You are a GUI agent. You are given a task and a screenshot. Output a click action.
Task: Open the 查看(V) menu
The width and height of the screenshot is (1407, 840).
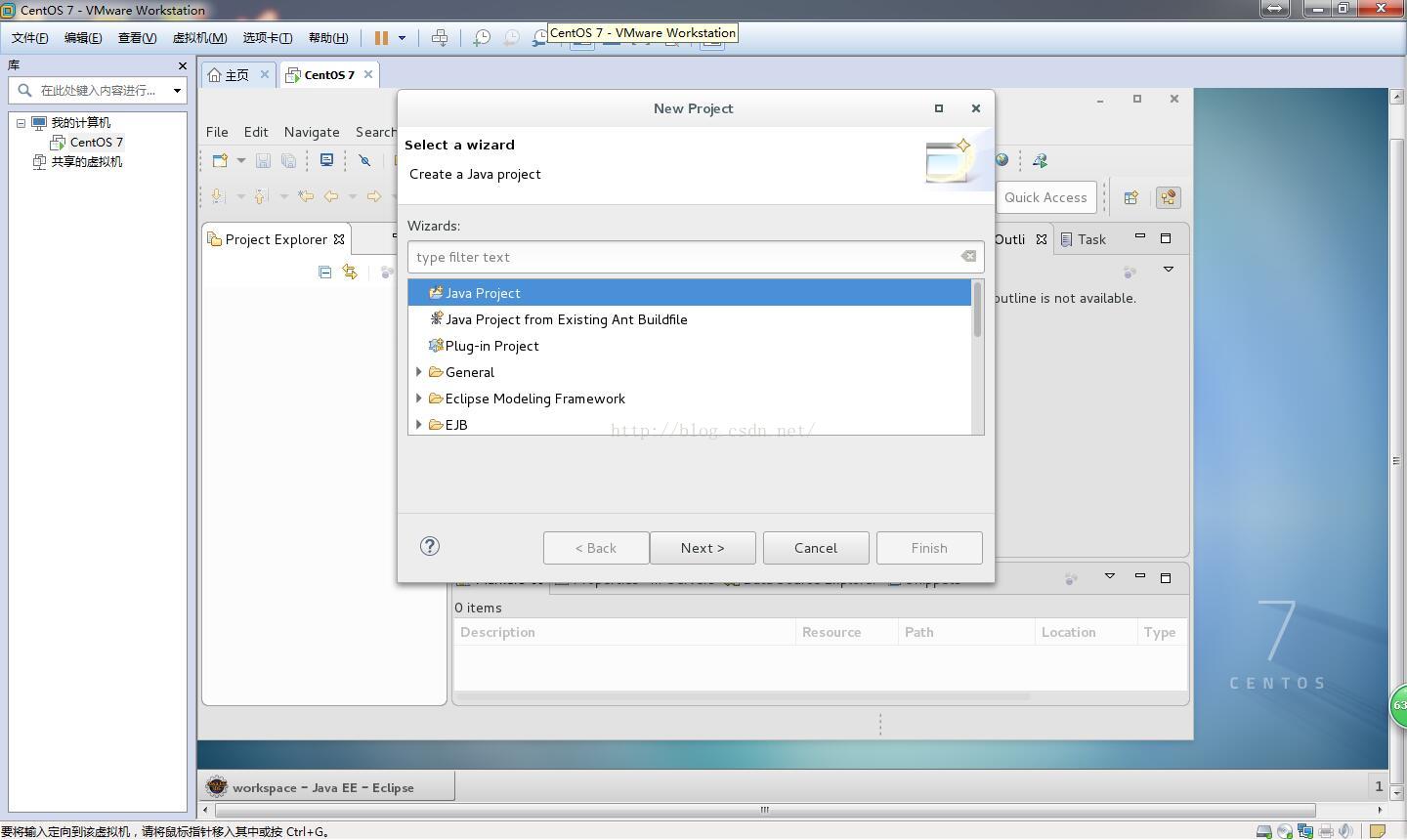click(x=137, y=38)
